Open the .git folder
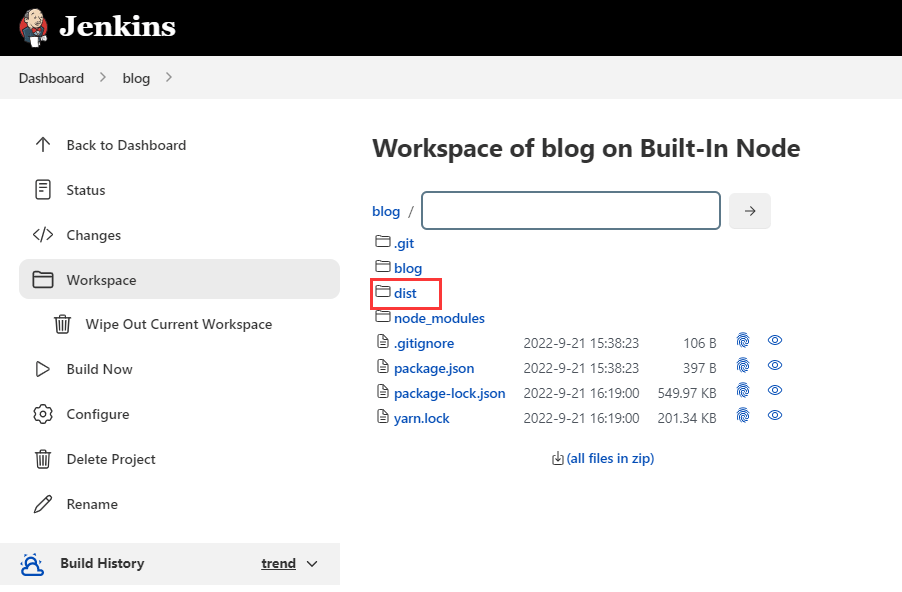This screenshot has width=902, height=592. pos(404,243)
